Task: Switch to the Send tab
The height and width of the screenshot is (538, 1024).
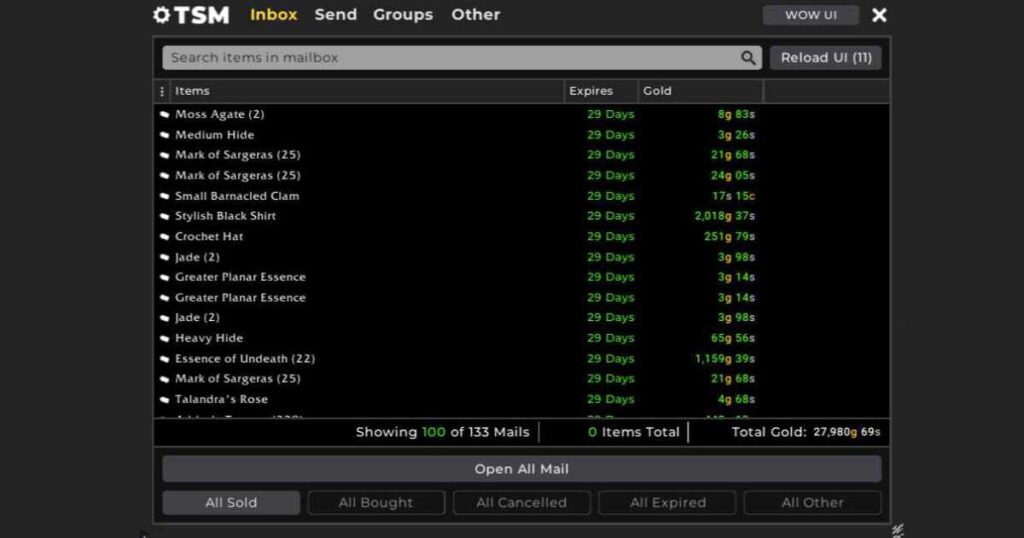Action: [335, 15]
